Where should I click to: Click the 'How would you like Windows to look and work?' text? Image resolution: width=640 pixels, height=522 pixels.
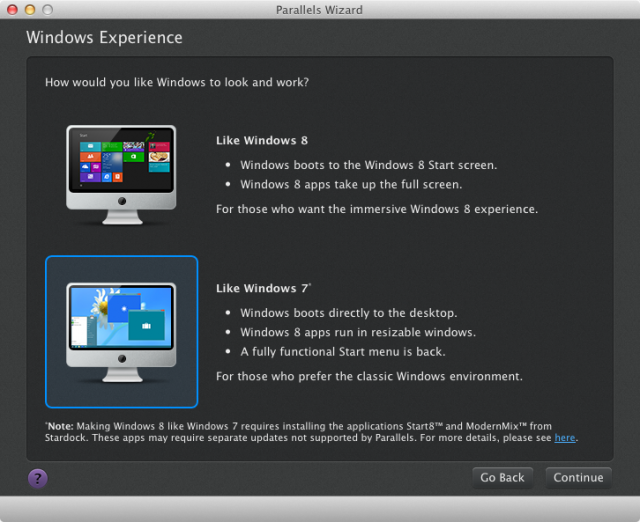pyautogui.click(x=177, y=82)
